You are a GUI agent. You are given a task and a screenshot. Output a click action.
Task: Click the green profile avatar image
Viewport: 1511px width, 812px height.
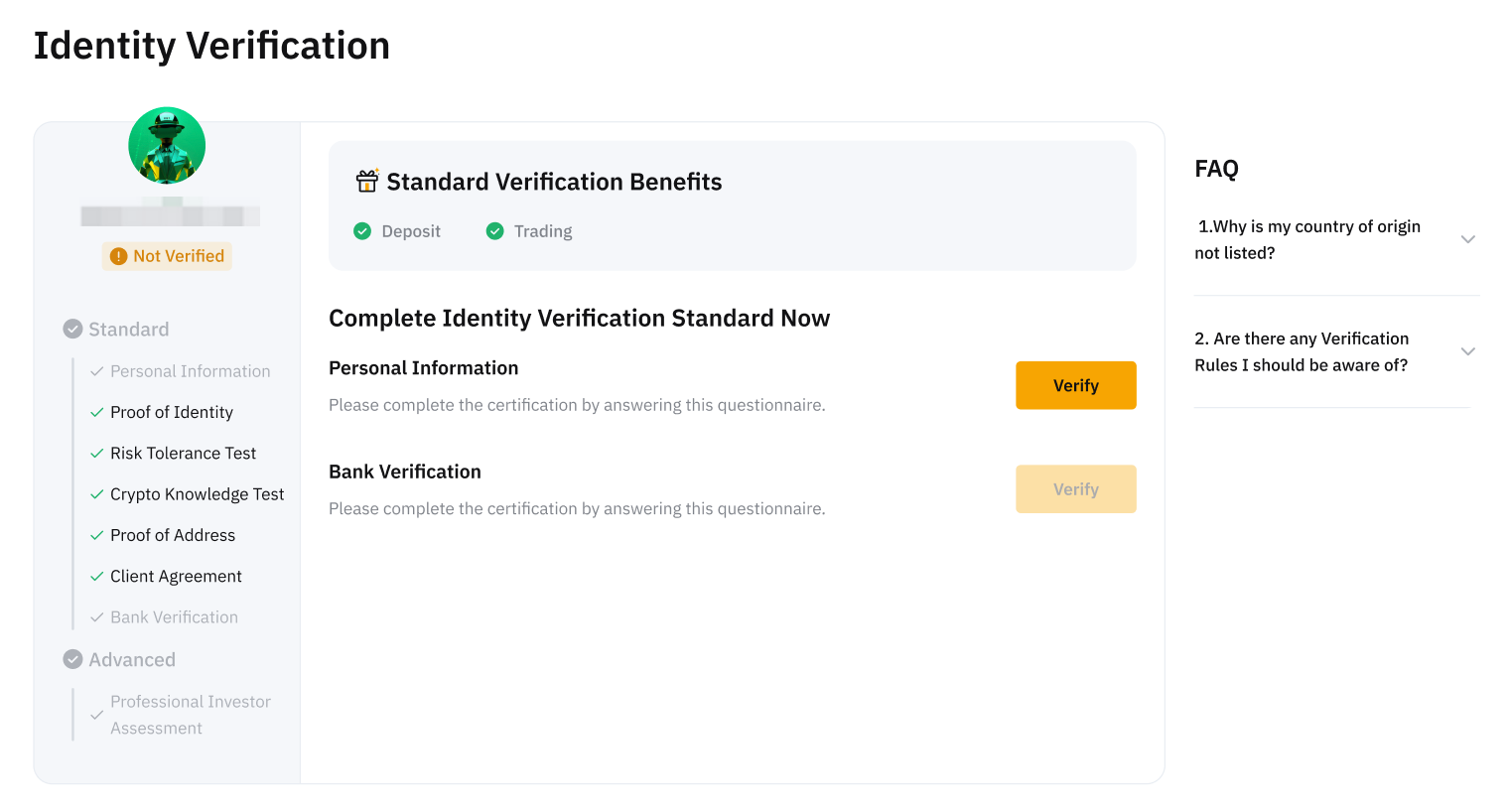167,146
